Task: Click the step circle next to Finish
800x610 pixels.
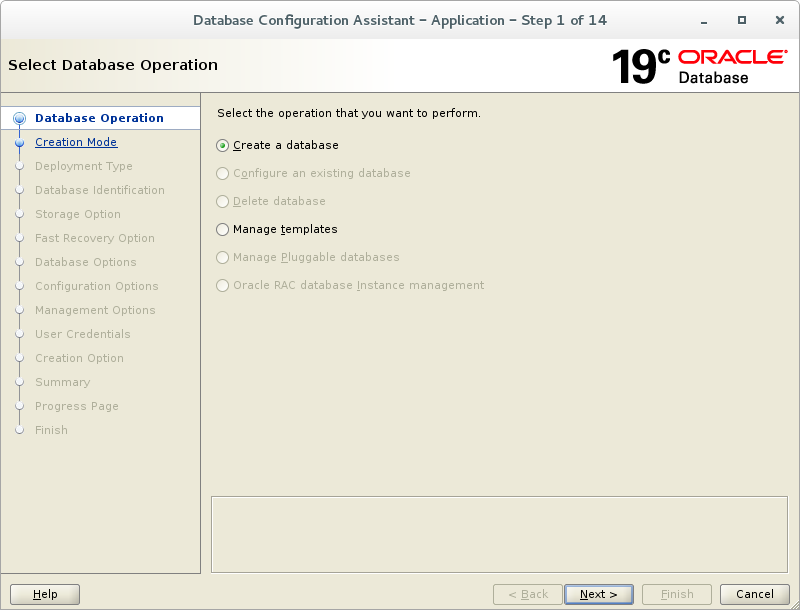Action: [x=20, y=430]
